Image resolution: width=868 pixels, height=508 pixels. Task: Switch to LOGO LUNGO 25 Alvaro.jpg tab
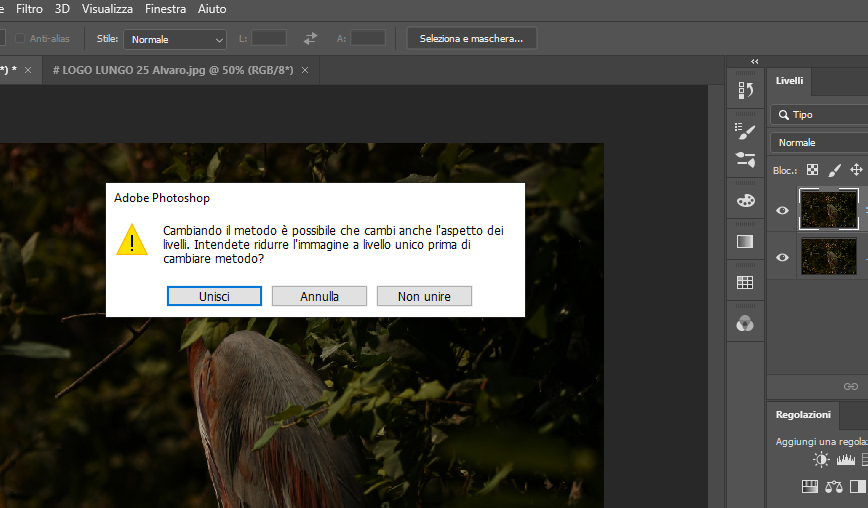[x=173, y=70]
